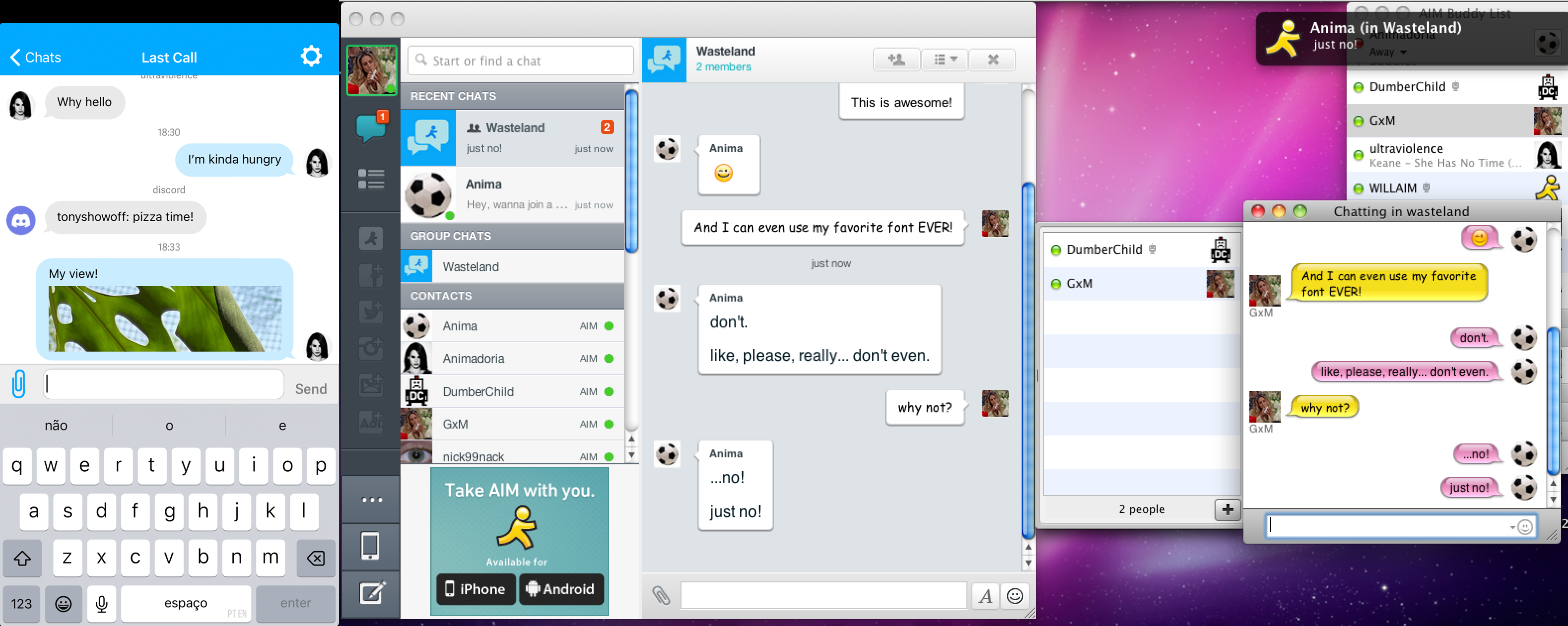Go back to Chats list

(x=35, y=58)
